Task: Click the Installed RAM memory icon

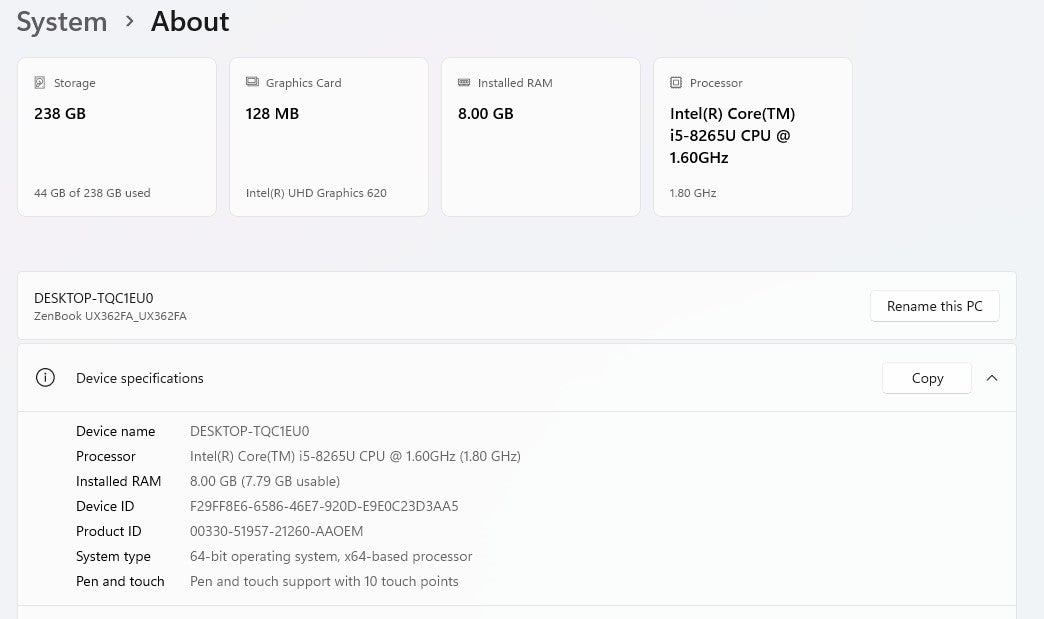Action: [464, 83]
